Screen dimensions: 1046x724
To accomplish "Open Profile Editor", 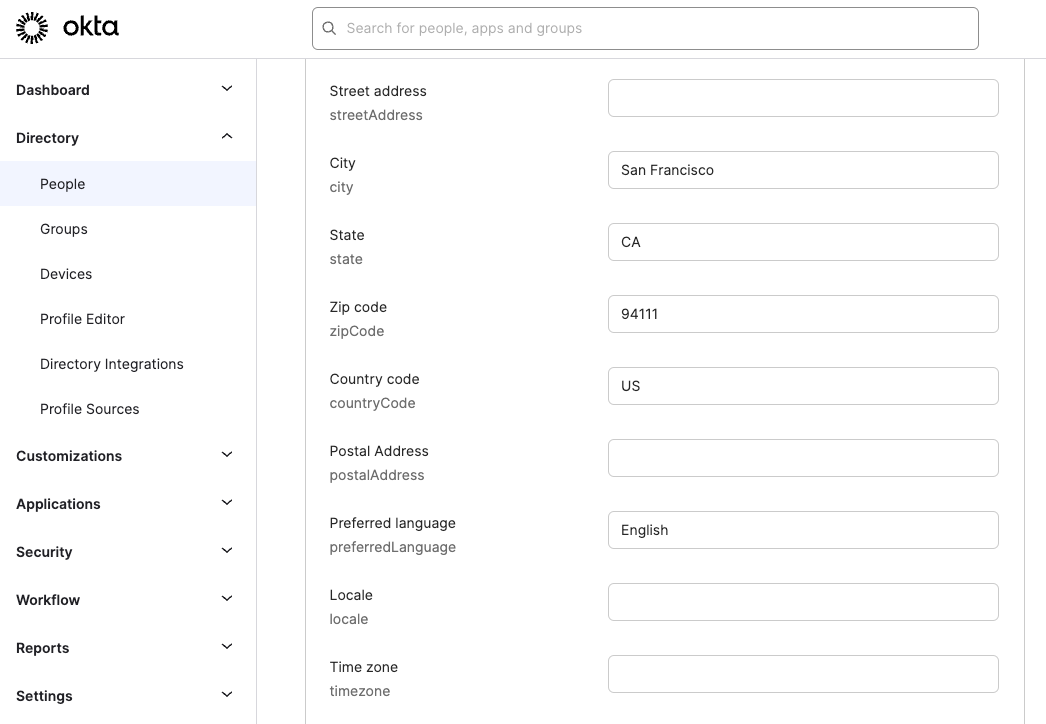I will pos(82,319).
